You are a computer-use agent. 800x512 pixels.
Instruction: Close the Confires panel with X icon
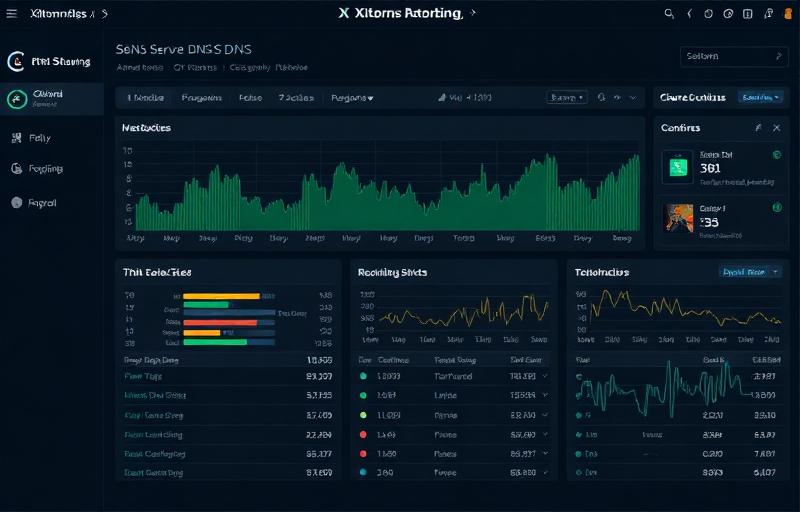(x=774, y=128)
